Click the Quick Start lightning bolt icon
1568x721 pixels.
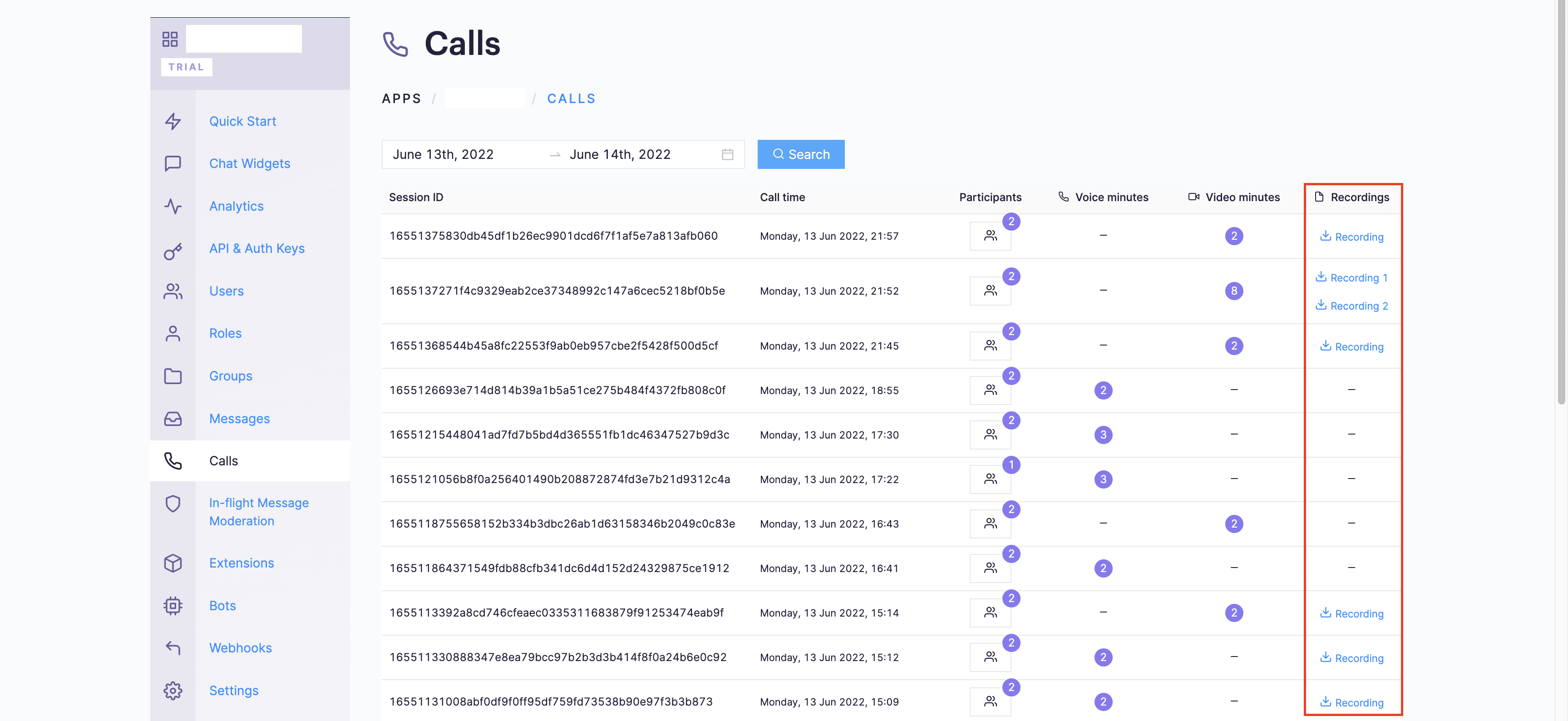coord(173,121)
